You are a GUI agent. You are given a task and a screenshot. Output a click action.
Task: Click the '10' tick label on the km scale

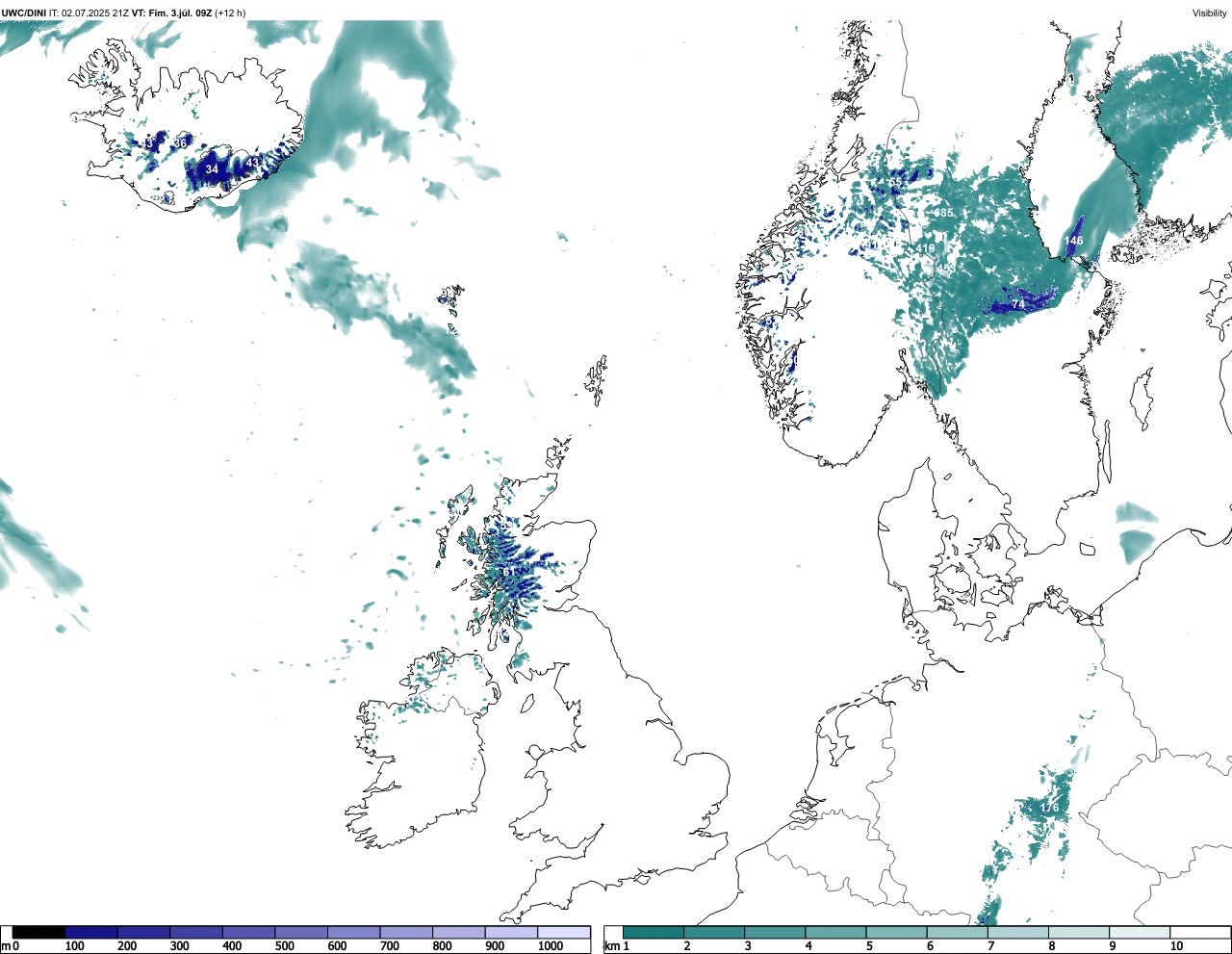click(1176, 946)
